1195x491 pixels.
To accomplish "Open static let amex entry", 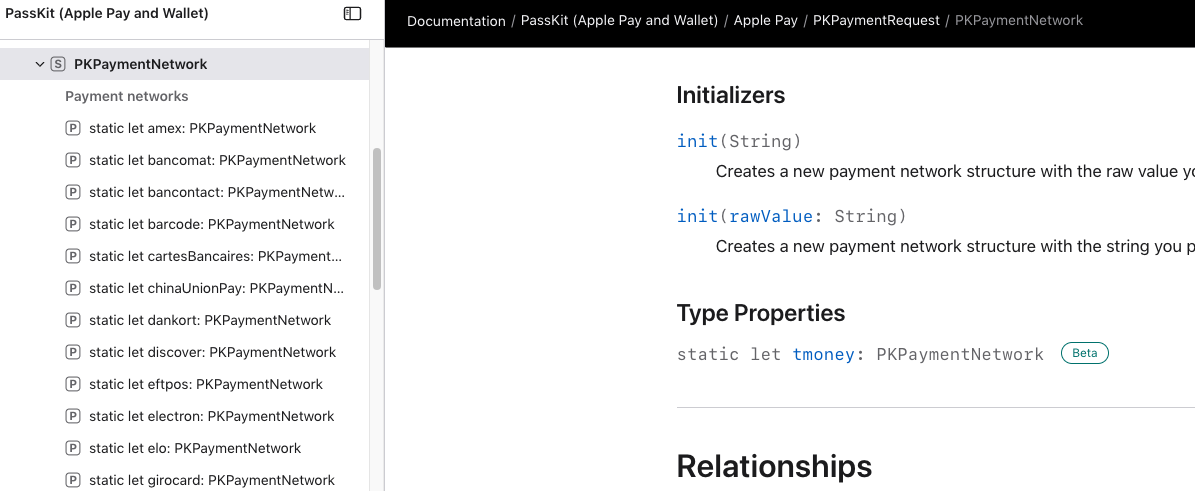I will (x=202, y=128).
